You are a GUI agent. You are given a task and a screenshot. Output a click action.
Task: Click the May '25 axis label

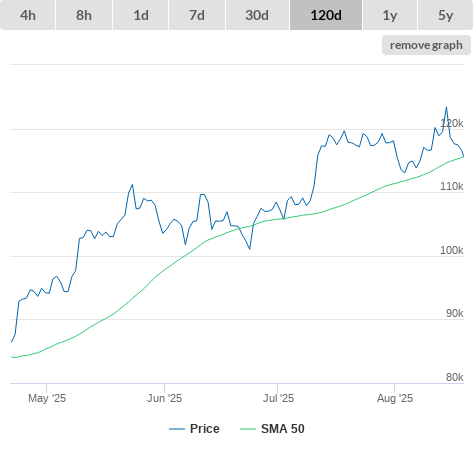point(47,398)
